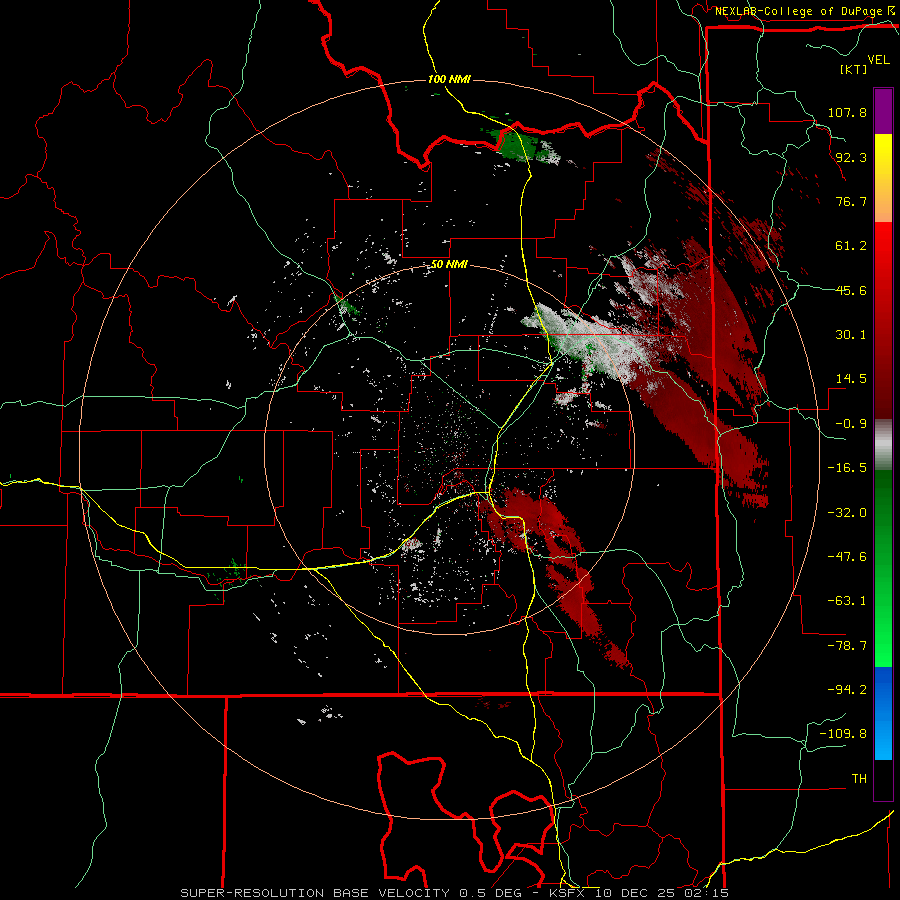This screenshot has width=900, height=900.
Task: Pick the blue segment of color bar
Action: pos(883,713)
